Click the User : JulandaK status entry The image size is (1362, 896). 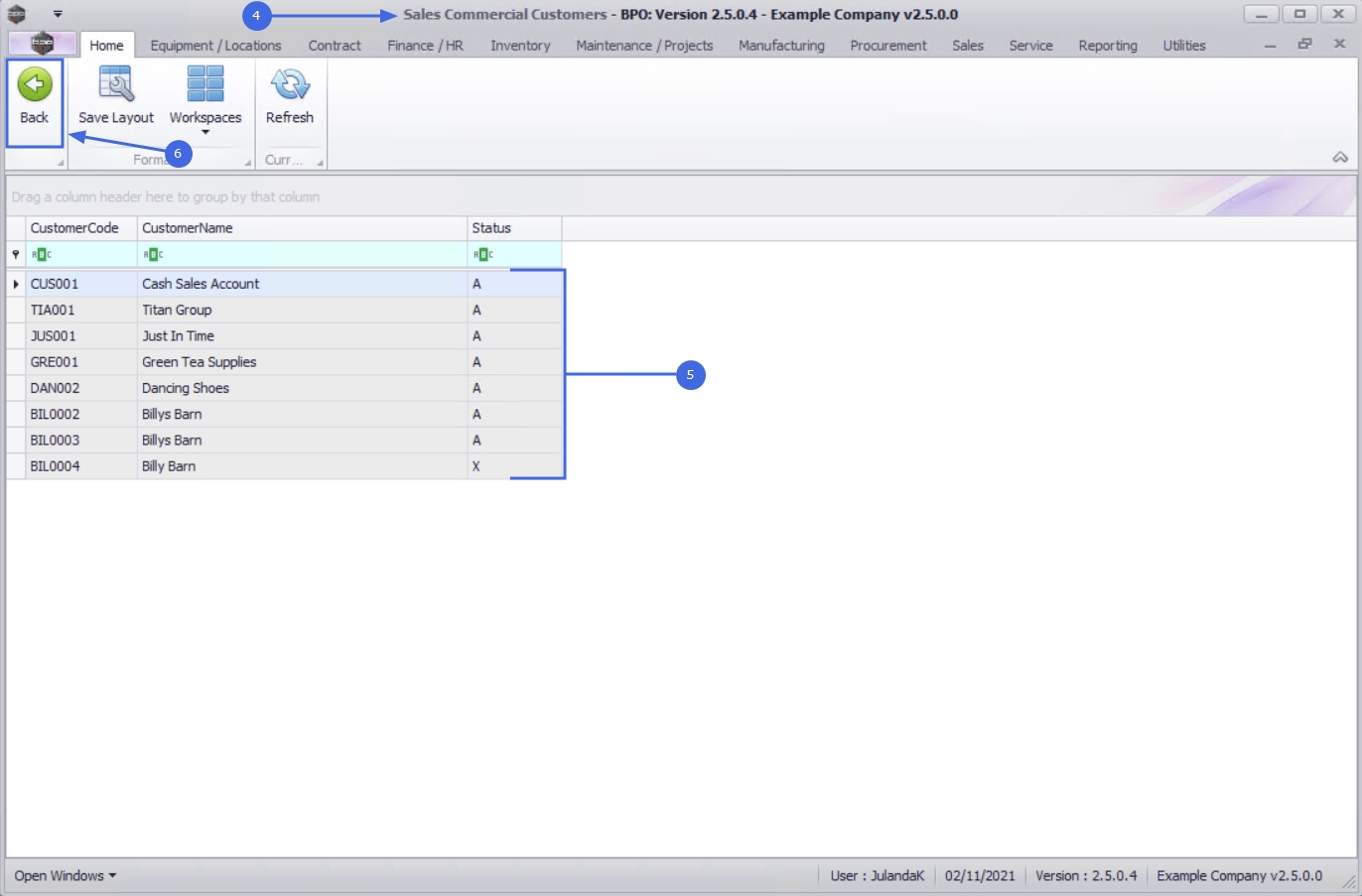(877, 875)
